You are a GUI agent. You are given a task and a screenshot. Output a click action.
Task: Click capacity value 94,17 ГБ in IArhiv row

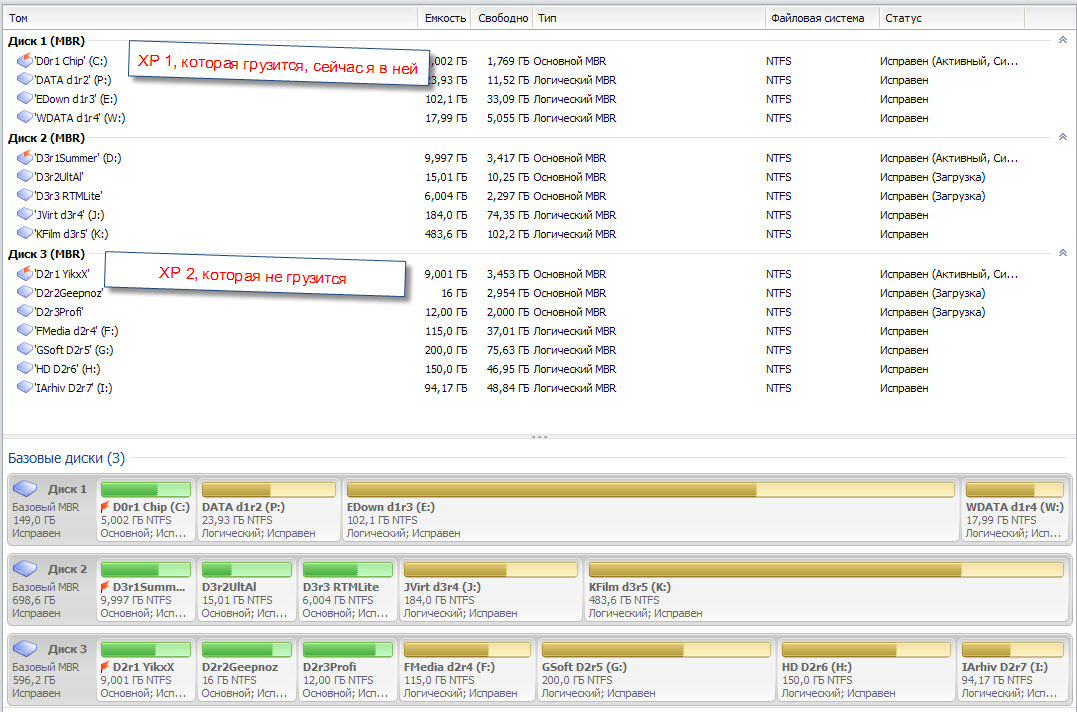[446, 388]
